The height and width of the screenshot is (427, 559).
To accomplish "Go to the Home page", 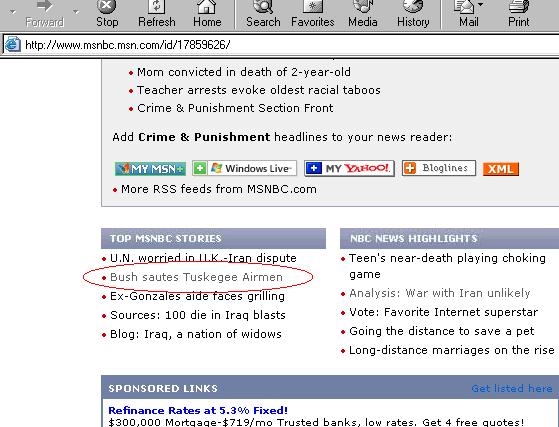I will click(x=207, y=14).
